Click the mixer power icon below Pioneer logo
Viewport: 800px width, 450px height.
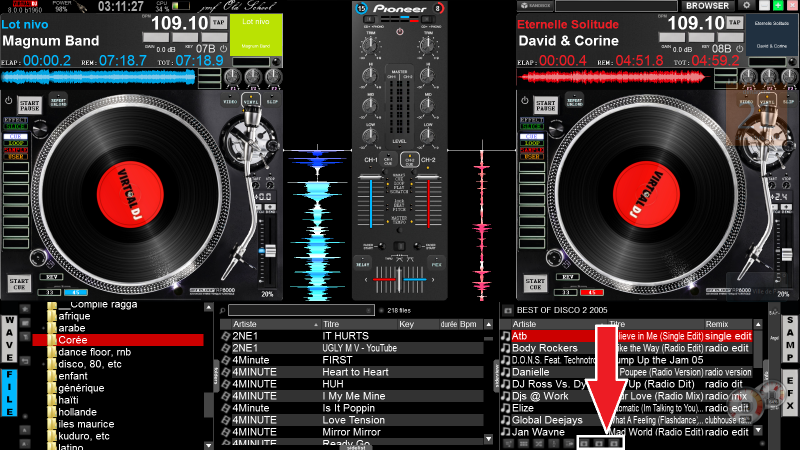click(x=399, y=32)
